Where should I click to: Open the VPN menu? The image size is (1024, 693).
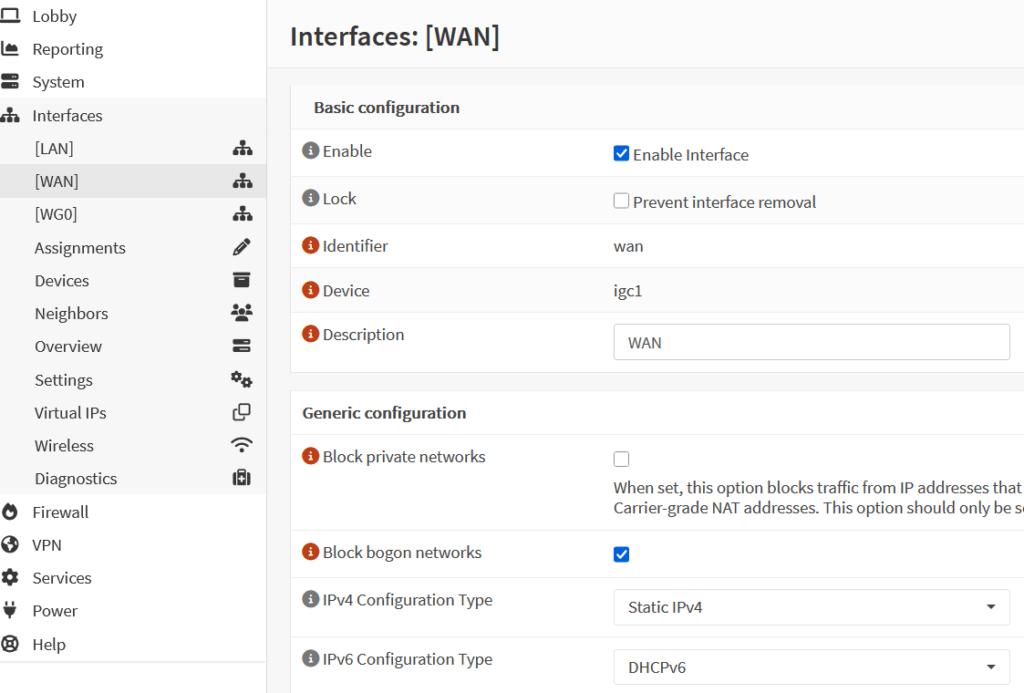click(x=47, y=545)
